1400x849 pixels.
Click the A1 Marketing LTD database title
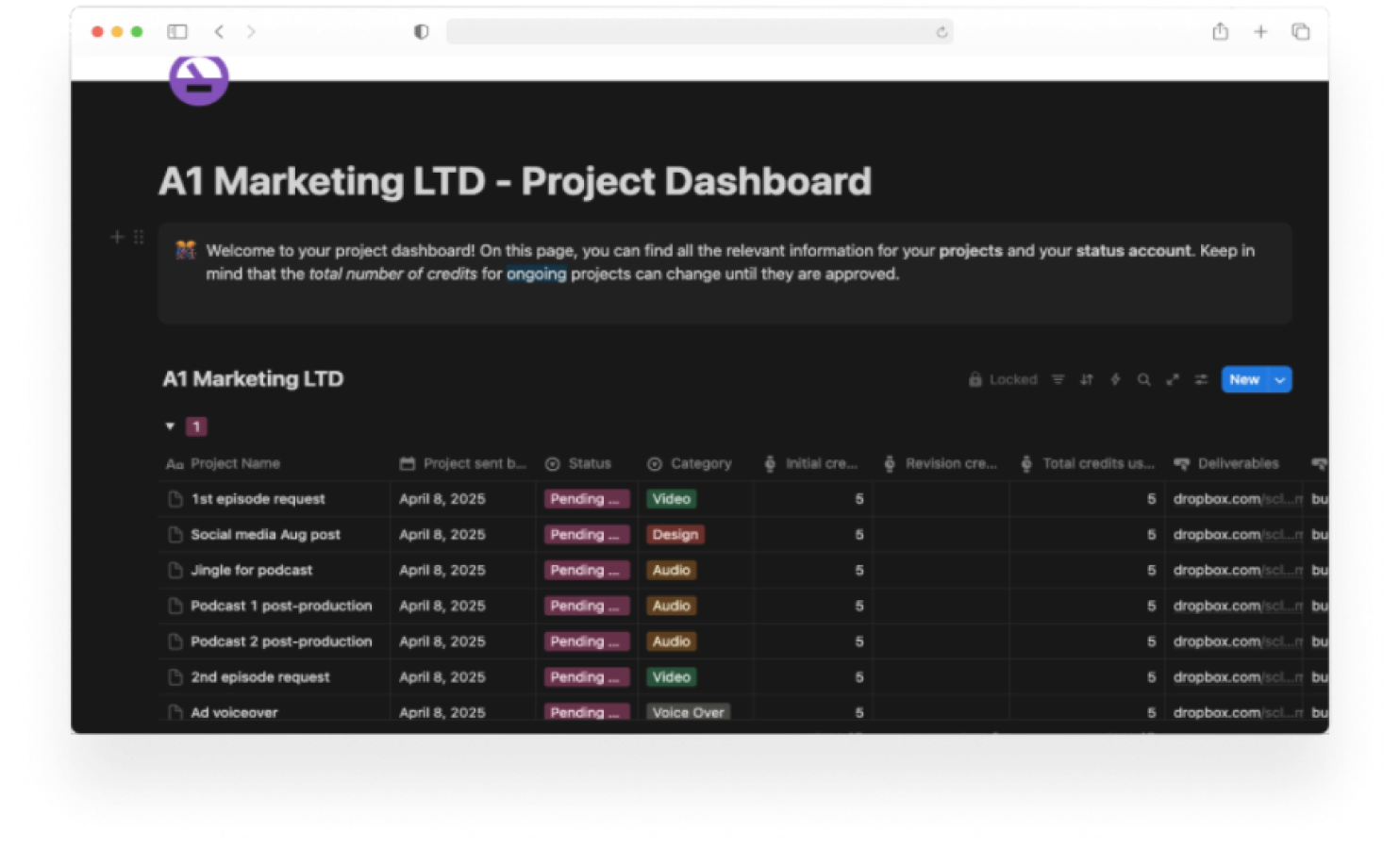click(x=253, y=378)
